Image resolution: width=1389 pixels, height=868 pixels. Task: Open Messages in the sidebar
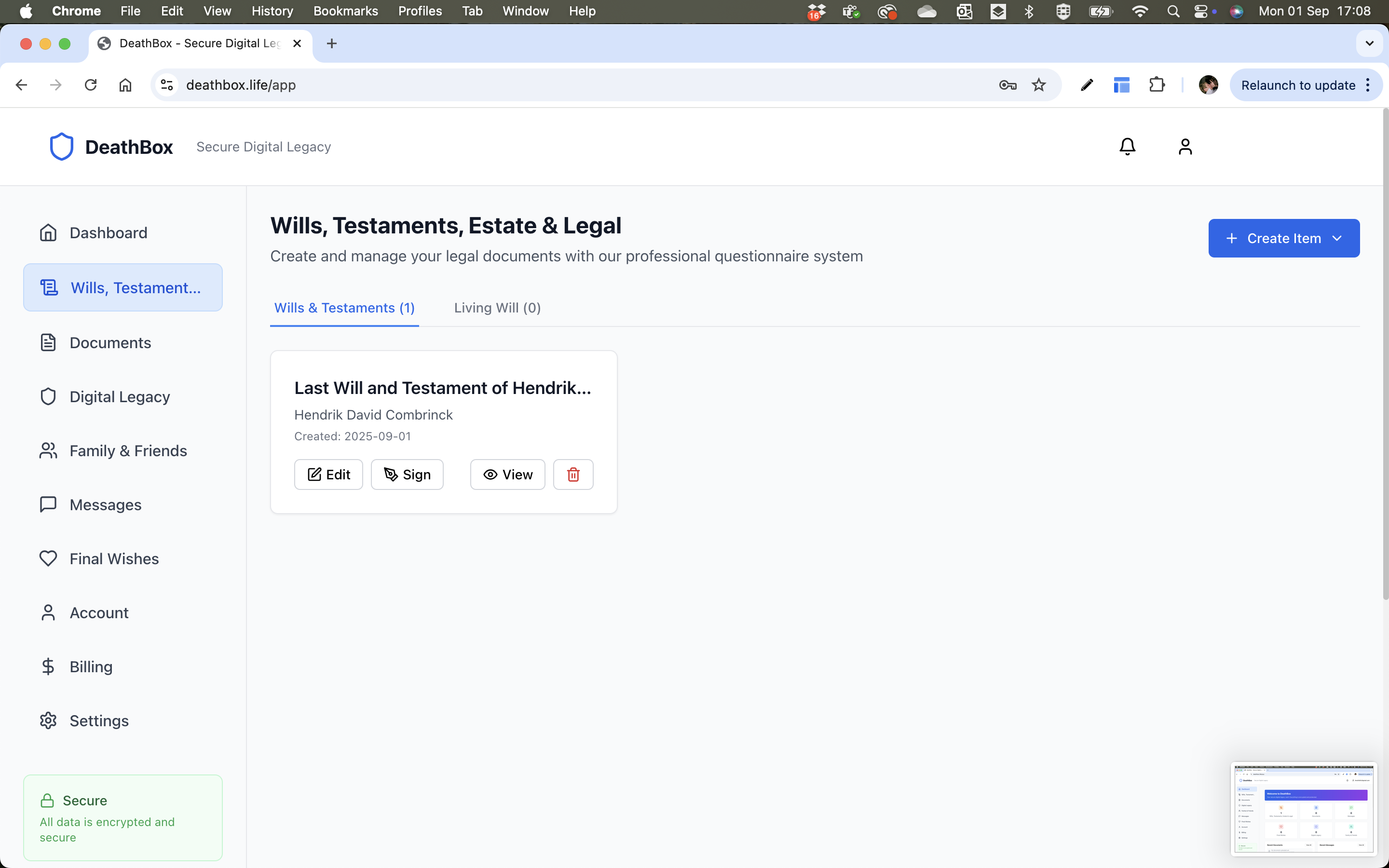point(123,504)
